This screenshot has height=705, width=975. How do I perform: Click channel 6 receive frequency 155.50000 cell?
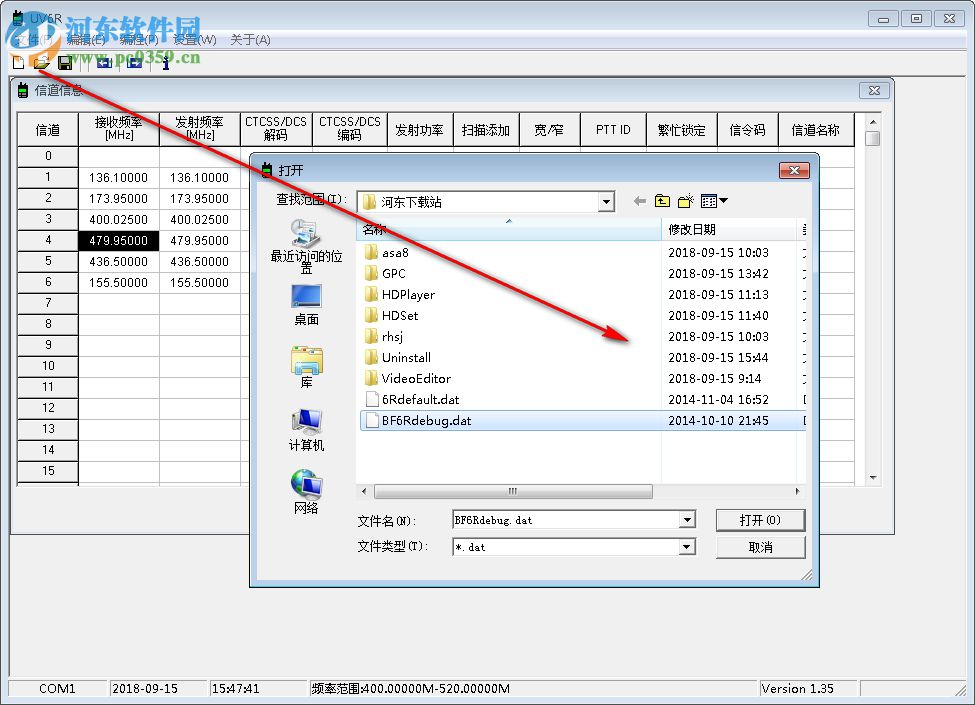pyautogui.click(x=119, y=283)
